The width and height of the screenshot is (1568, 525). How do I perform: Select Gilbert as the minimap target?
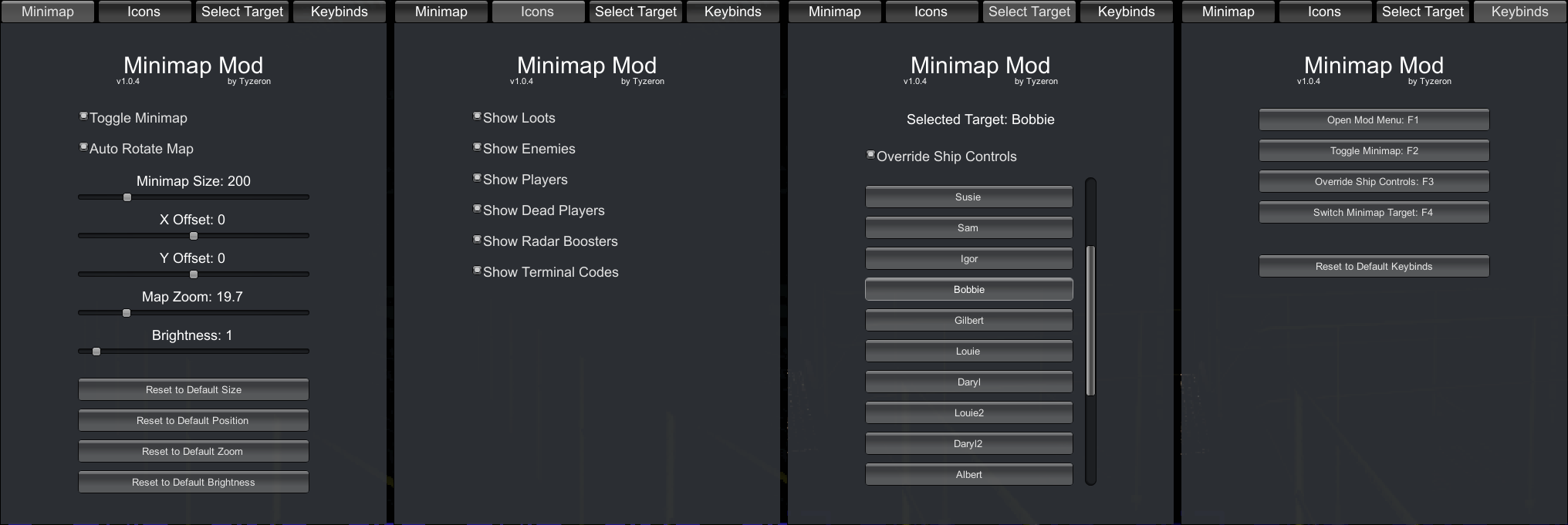pyautogui.click(x=968, y=320)
